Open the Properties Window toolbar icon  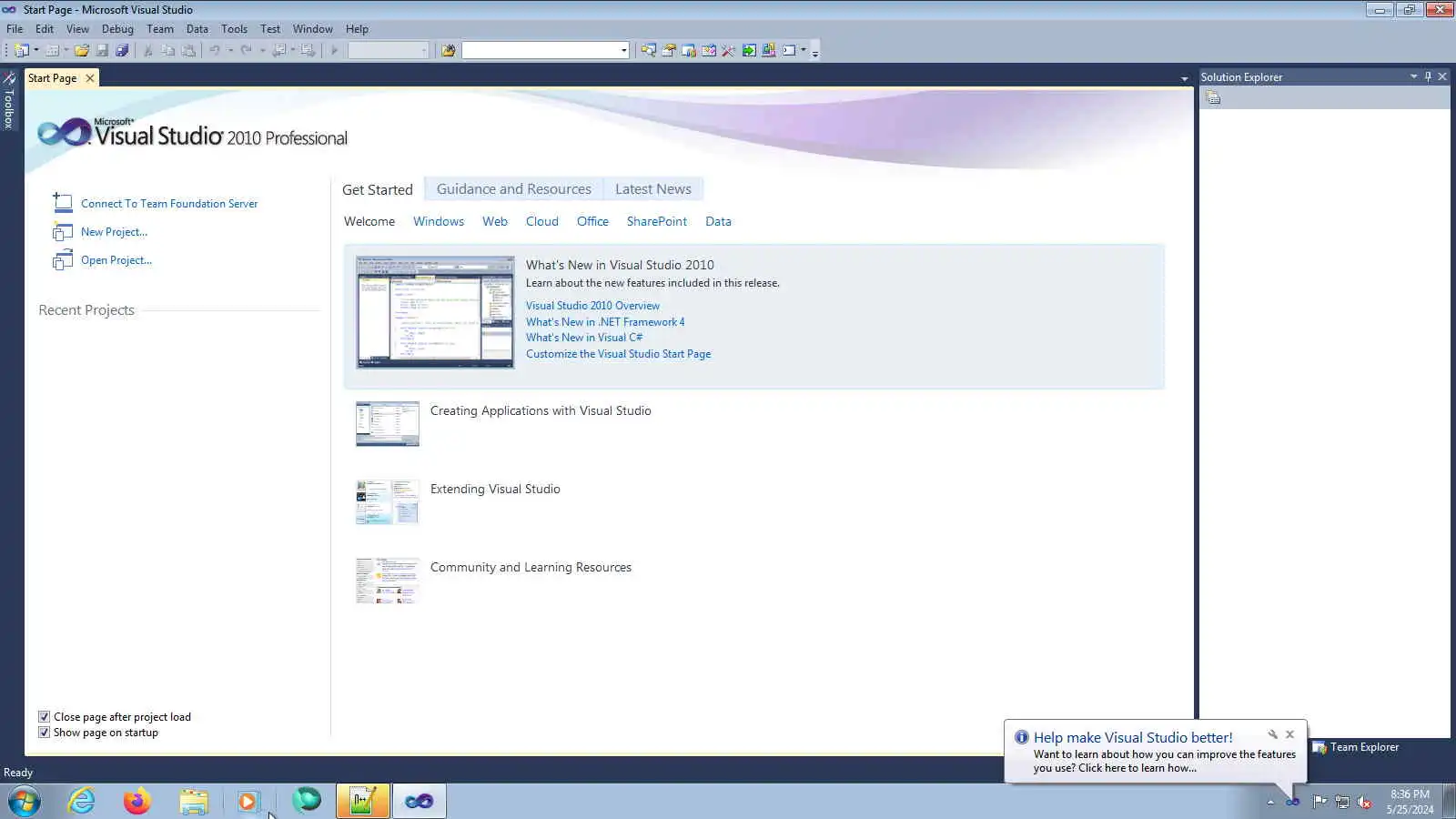(669, 50)
